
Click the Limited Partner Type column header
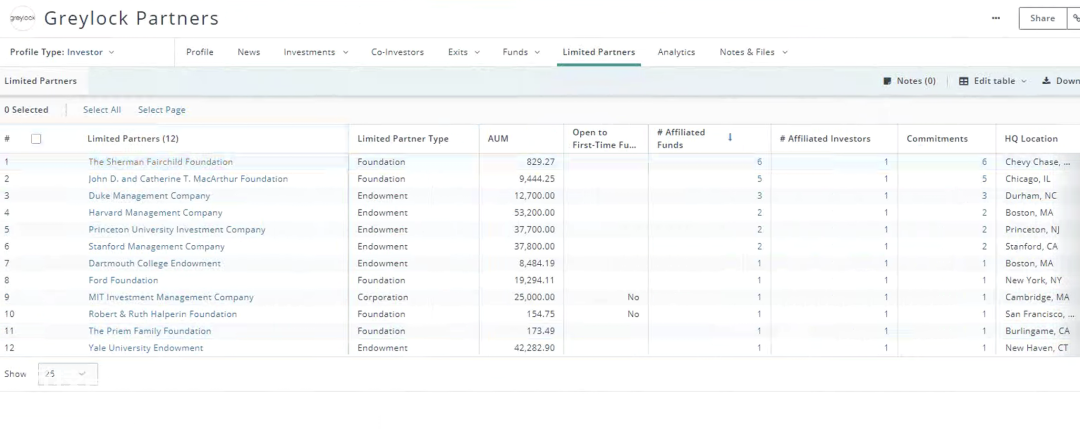click(403, 139)
